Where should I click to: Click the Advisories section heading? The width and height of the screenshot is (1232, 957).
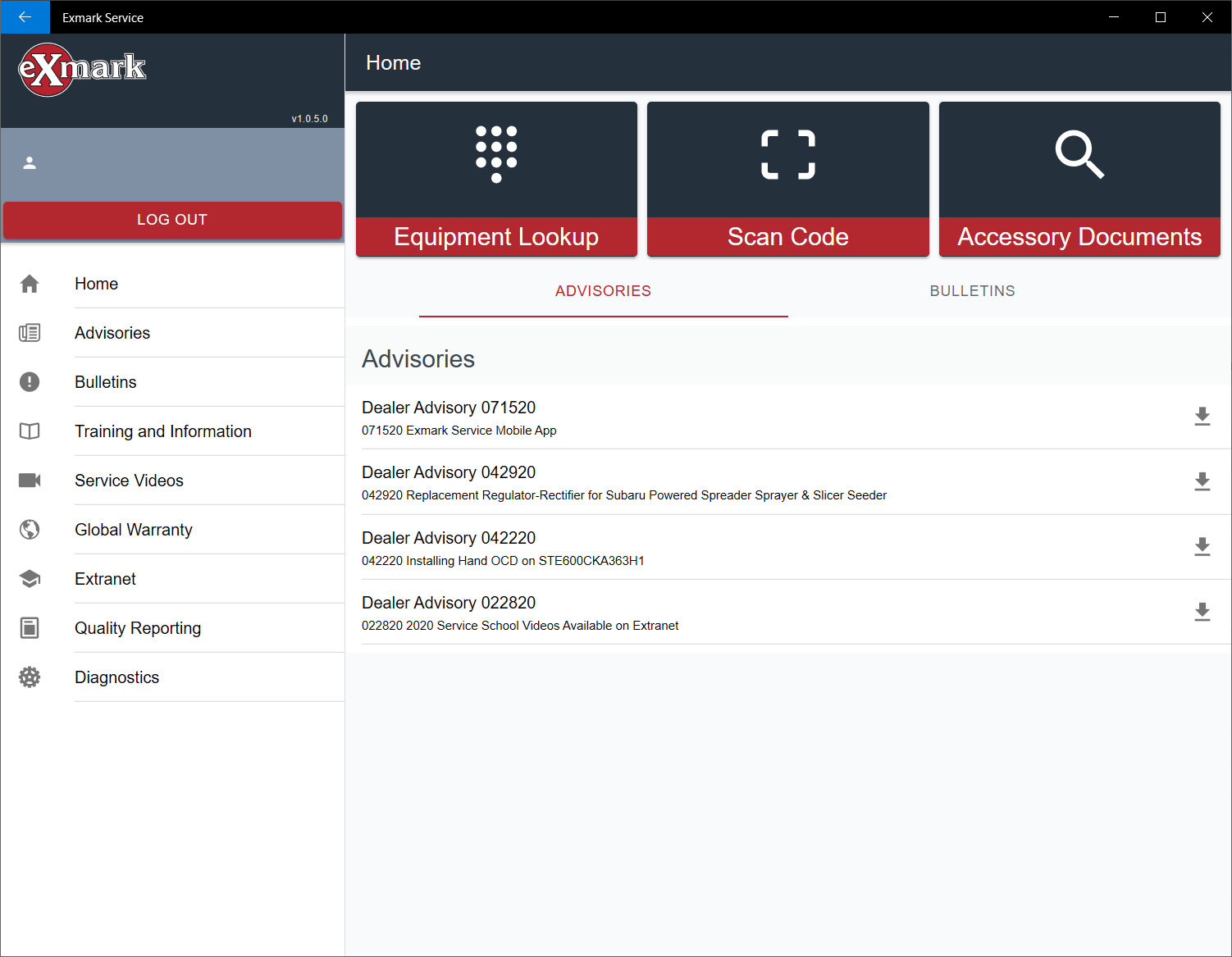[418, 359]
